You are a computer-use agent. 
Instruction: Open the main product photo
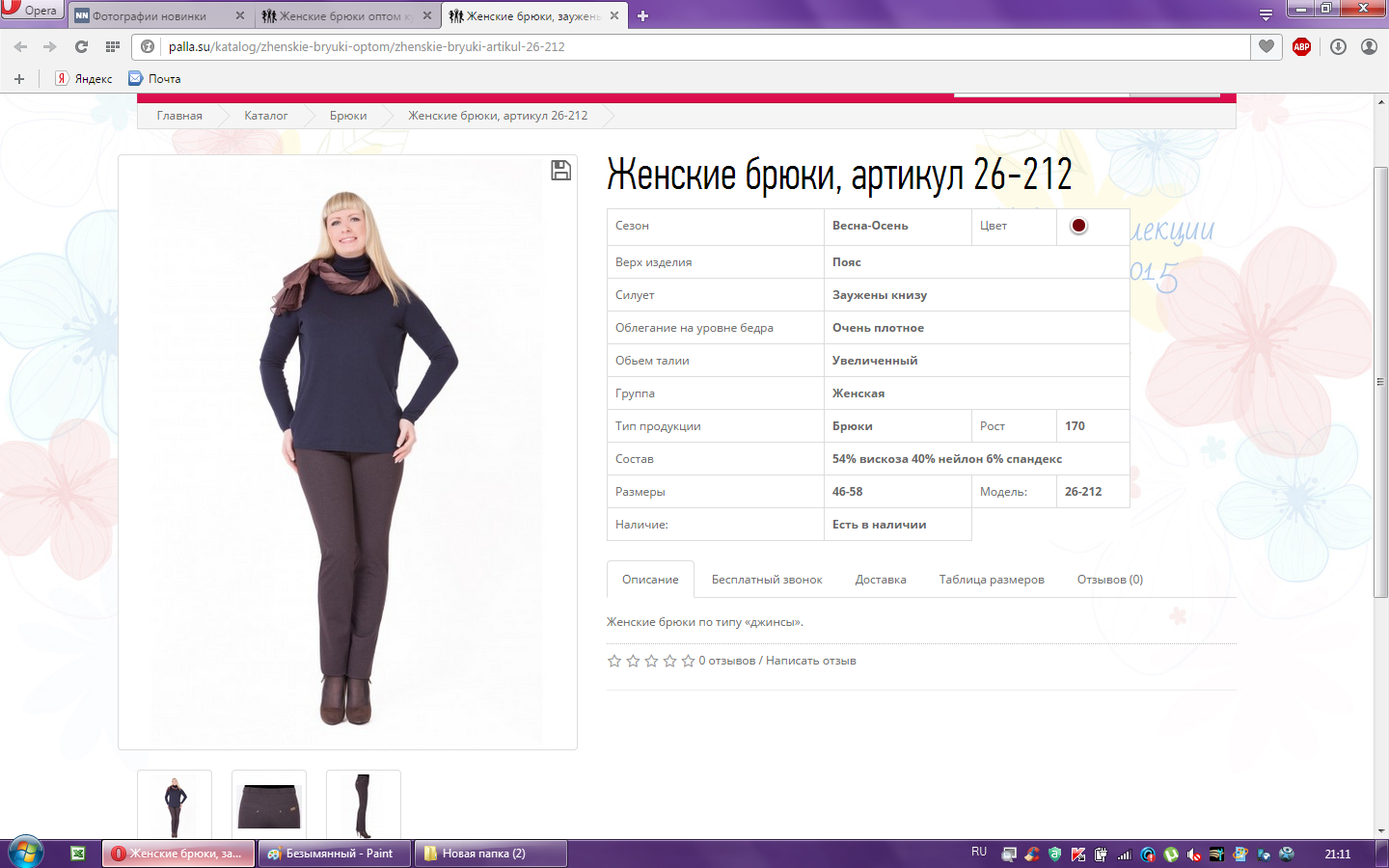tap(347, 452)
